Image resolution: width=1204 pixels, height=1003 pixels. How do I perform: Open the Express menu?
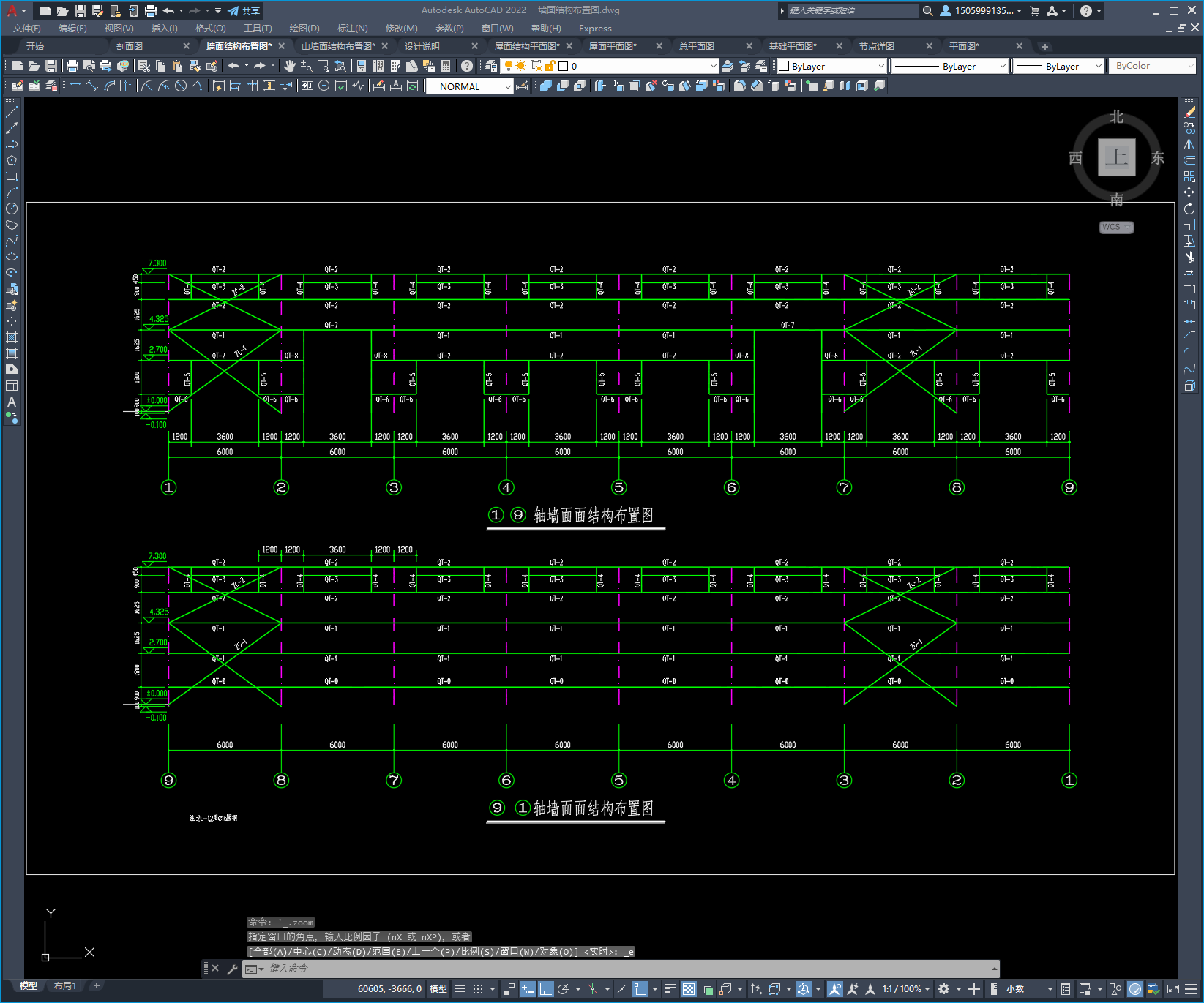[595, 29]
